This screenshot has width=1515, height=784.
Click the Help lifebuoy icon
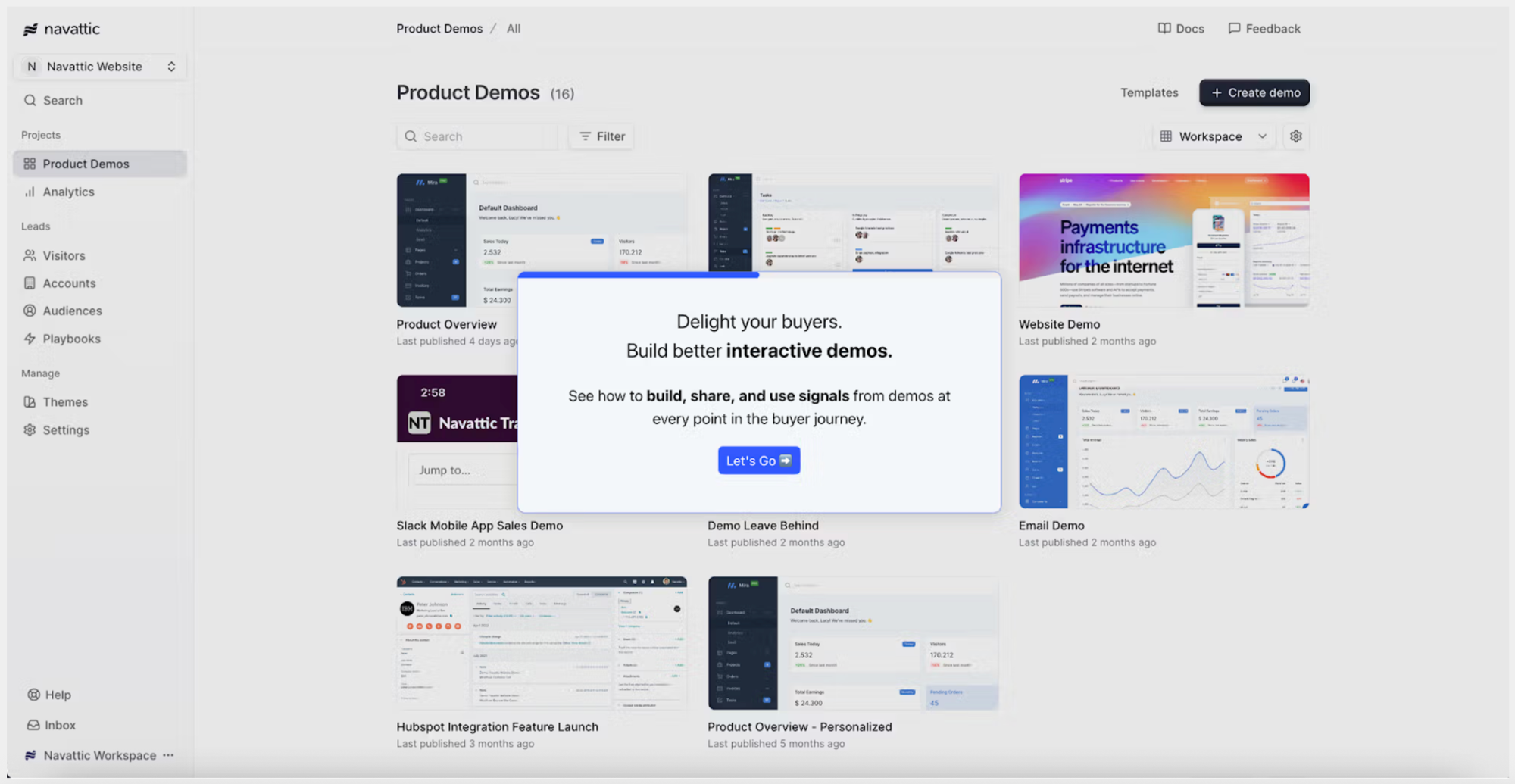coord(33,695)
